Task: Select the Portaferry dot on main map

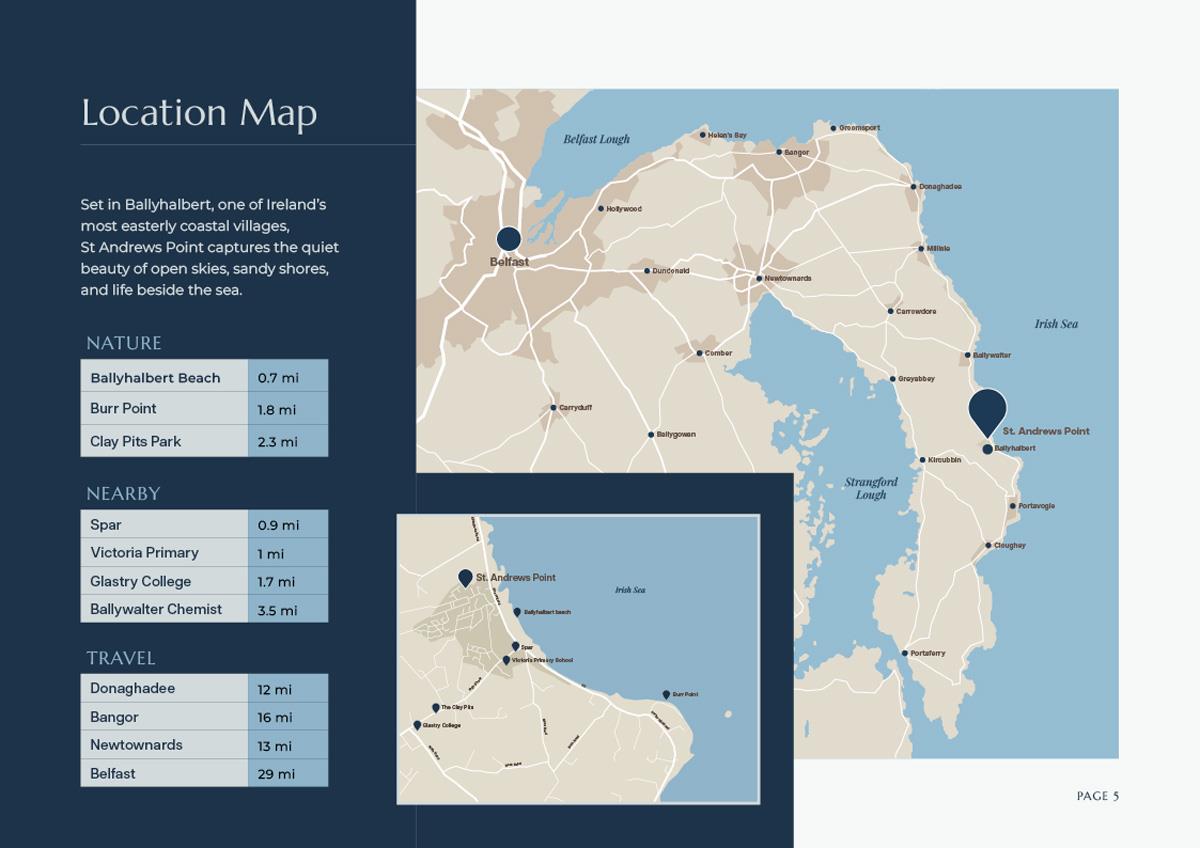Action: tap(905, 653)
